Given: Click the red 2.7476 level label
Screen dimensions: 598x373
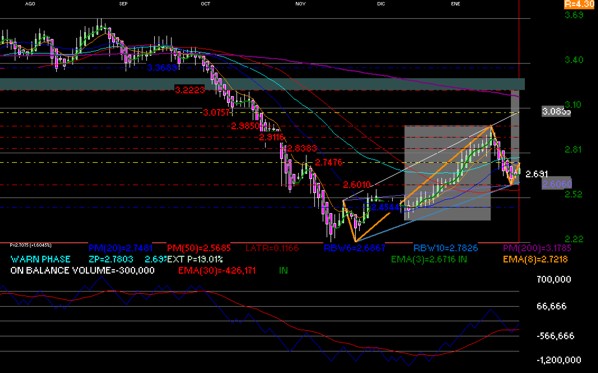Looking at the screenshot, I should tap(329, 162).
